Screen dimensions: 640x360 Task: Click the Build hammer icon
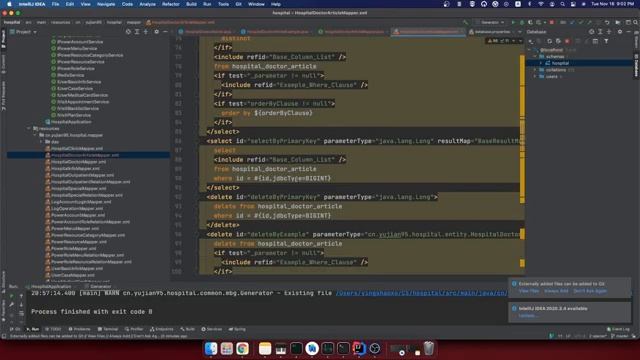click(x=466, y=22)
